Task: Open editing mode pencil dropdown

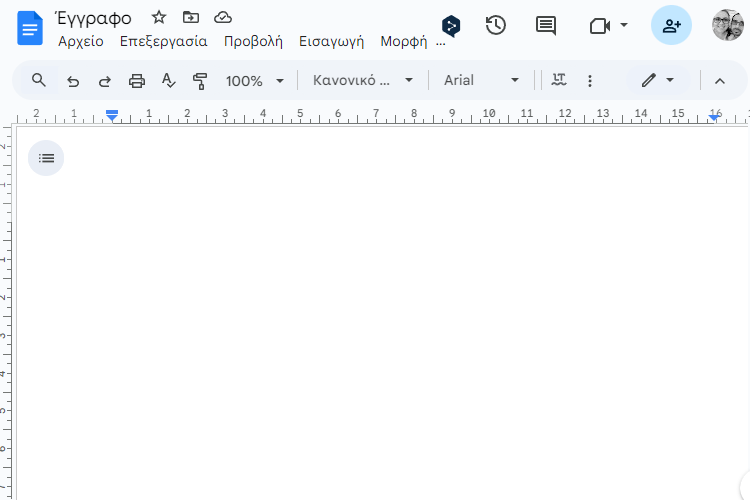Action: click(x=658, y=80)
